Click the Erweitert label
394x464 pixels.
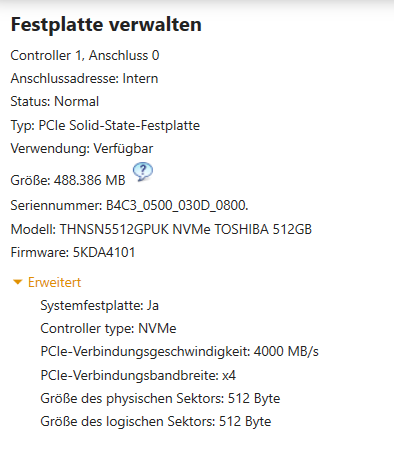tap(54, 282)
